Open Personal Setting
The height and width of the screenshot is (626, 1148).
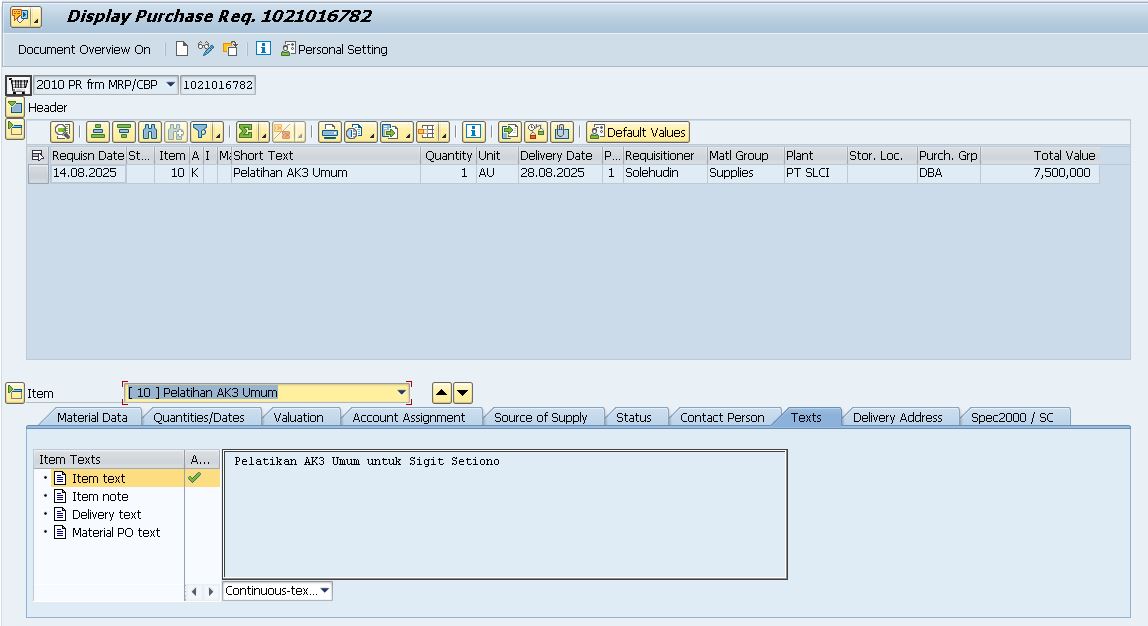tap(335, 49)
